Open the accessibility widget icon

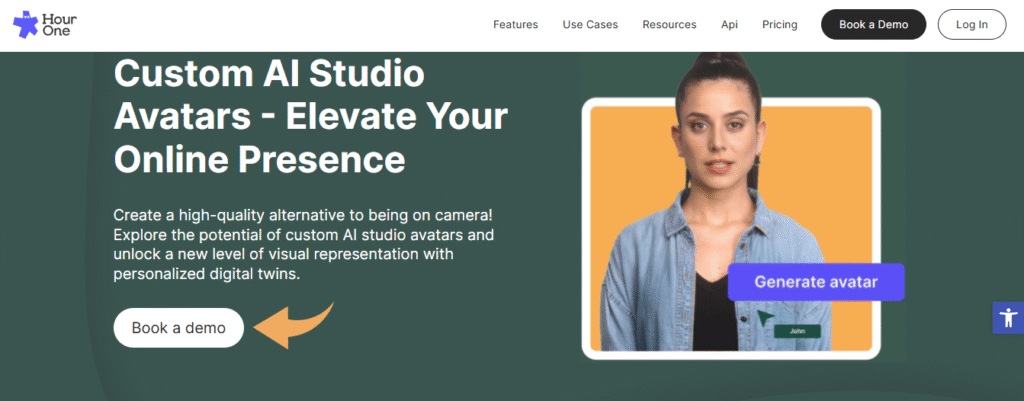tap(1008, 317)
